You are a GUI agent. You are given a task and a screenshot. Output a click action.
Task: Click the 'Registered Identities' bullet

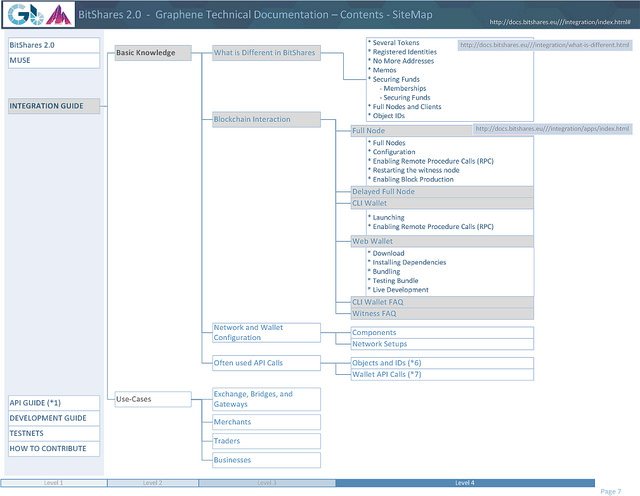click(404, 52)
